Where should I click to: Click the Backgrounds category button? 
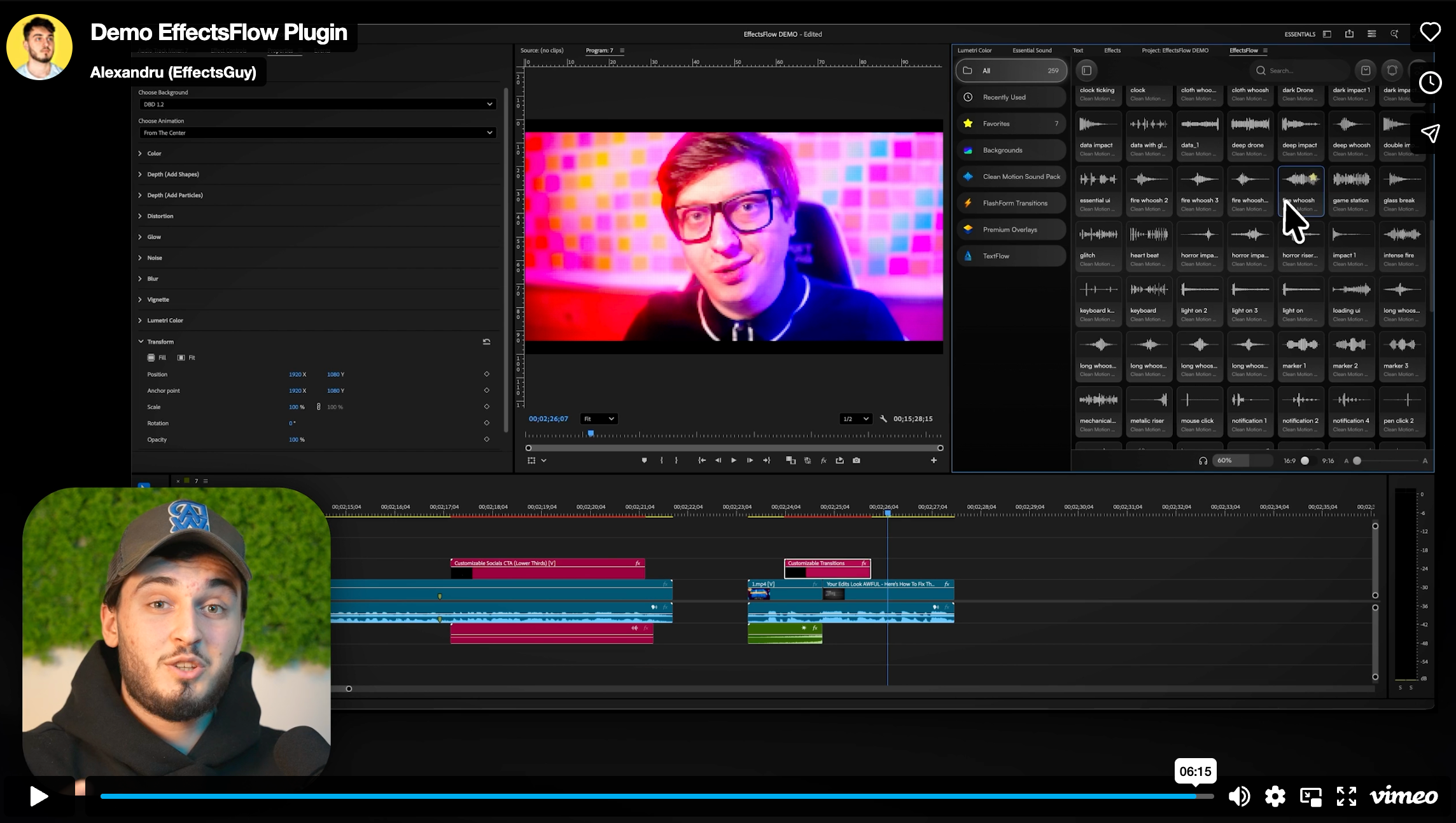tap(1003, 150)
